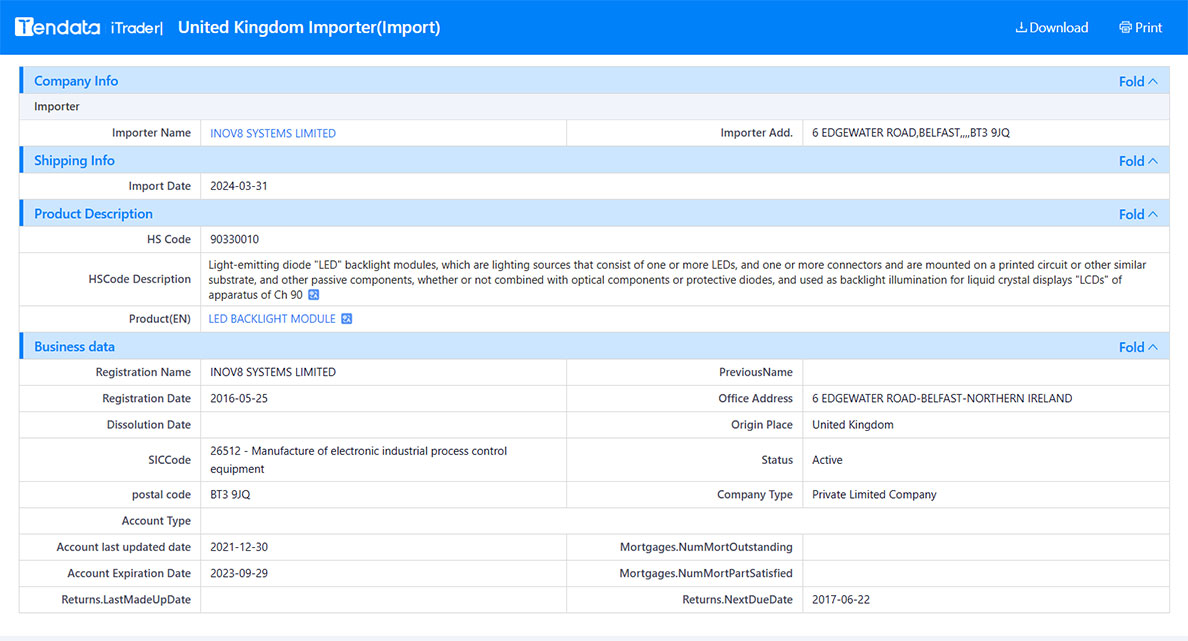Click the Importer Add. label
Screen dimensions: 1188x641
click(x=756, y=133)
